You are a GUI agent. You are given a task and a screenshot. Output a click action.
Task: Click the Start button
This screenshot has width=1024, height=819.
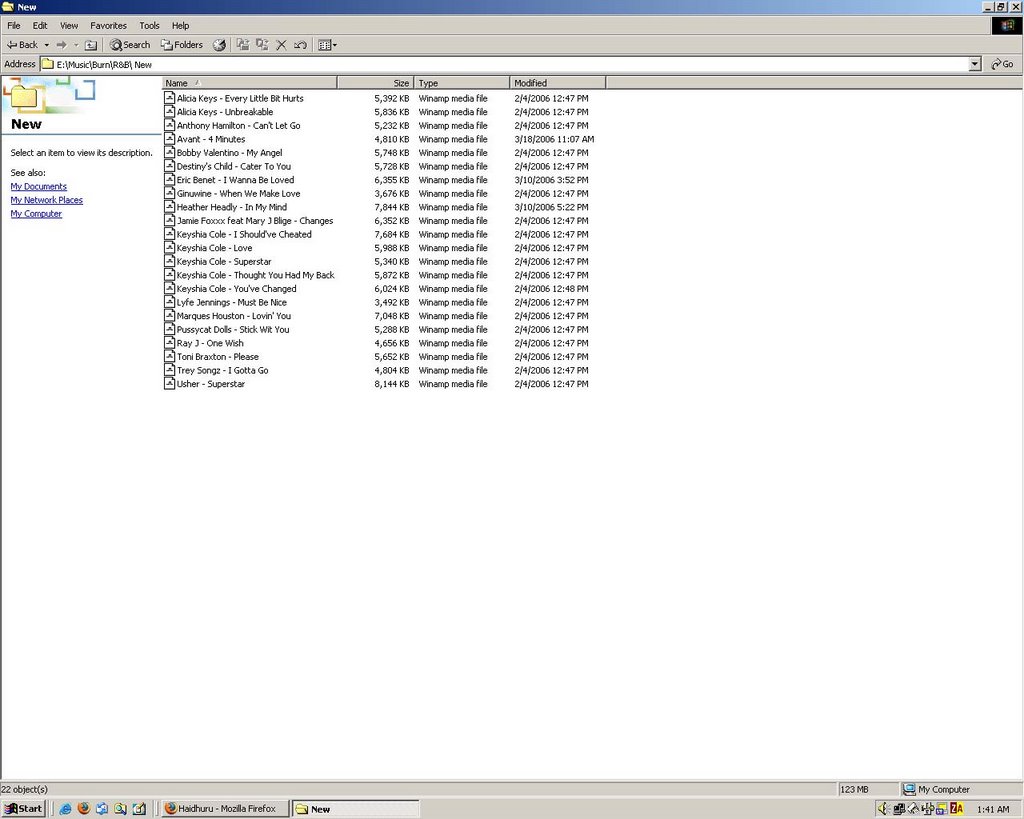point(23,809)
